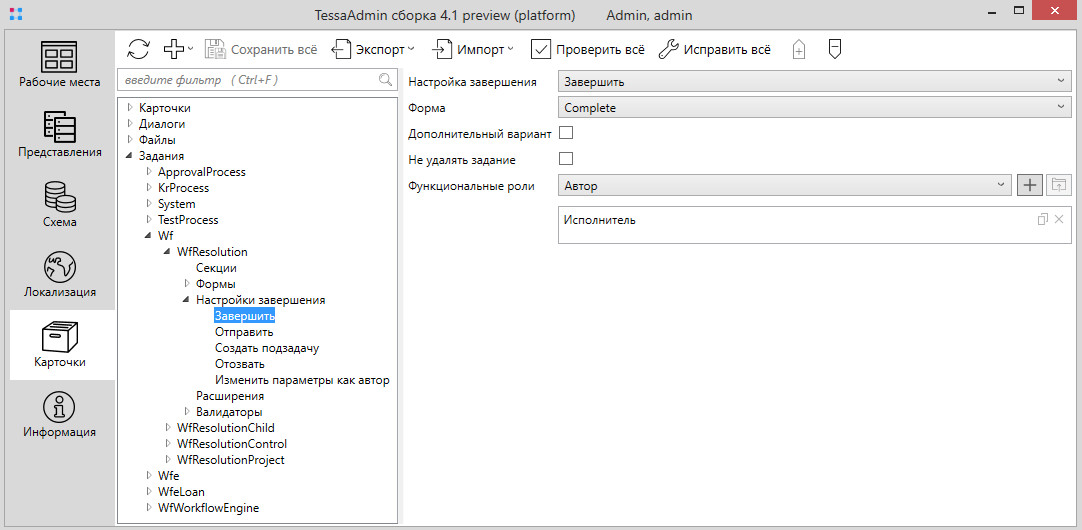This screenshot has width=1082, height=530.
Task: Click the plus add icon in toolbar
Action: pyautogui.click(x=176, y=49)
